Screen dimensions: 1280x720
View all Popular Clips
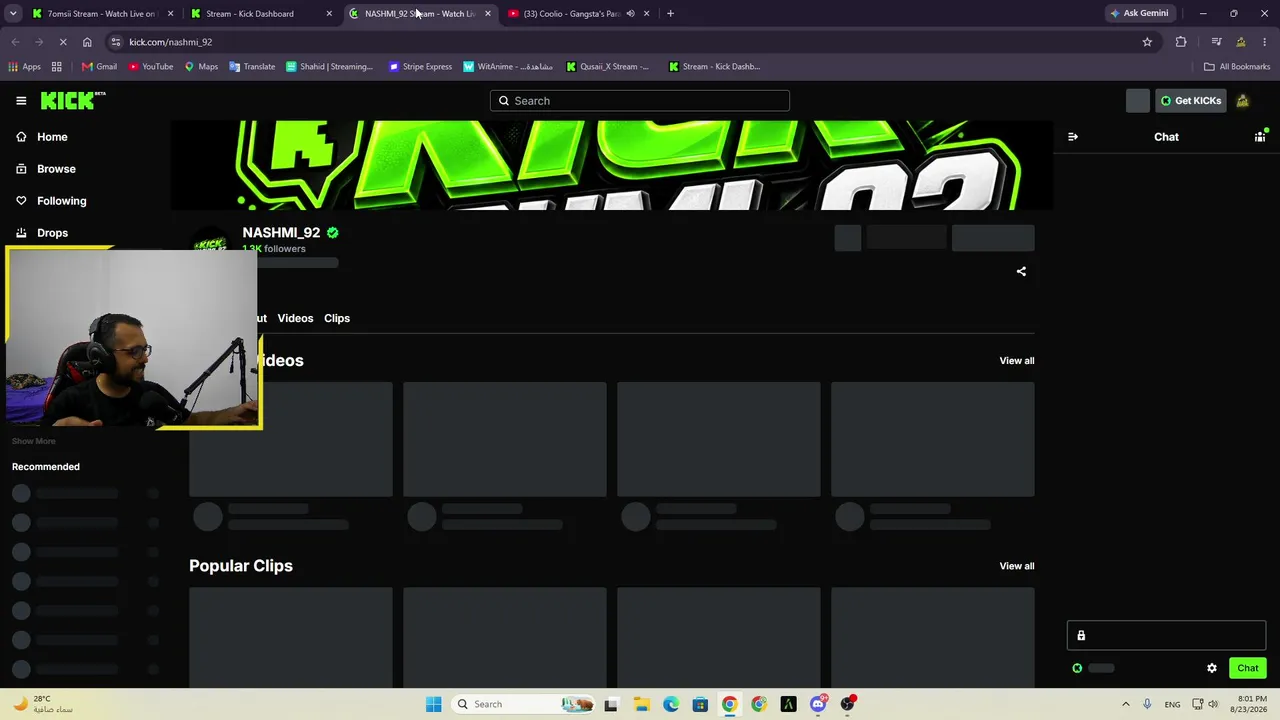[1017, 566]
